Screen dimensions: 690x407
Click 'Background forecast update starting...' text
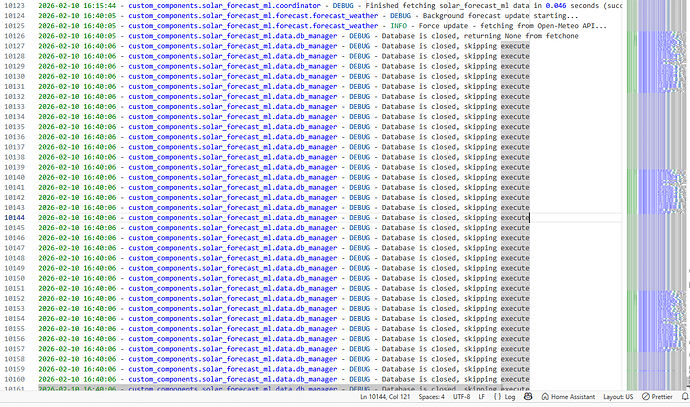(500, 16)
